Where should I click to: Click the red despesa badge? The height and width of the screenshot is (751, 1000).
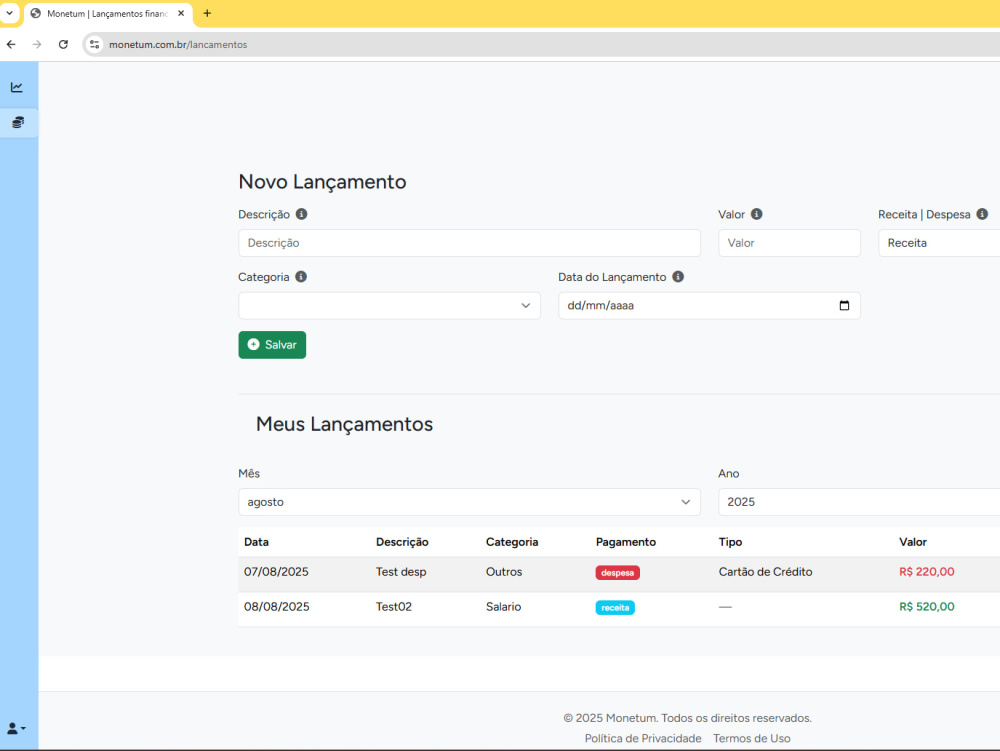point(617,572)
